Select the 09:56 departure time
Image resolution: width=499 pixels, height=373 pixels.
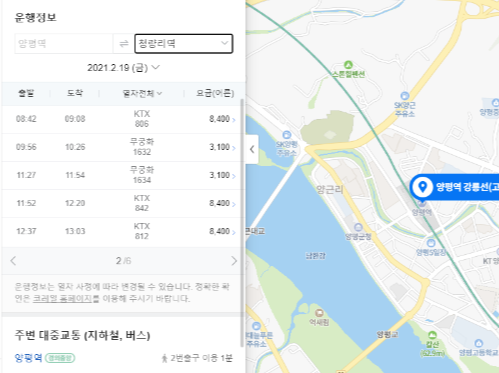pos(26,147)
